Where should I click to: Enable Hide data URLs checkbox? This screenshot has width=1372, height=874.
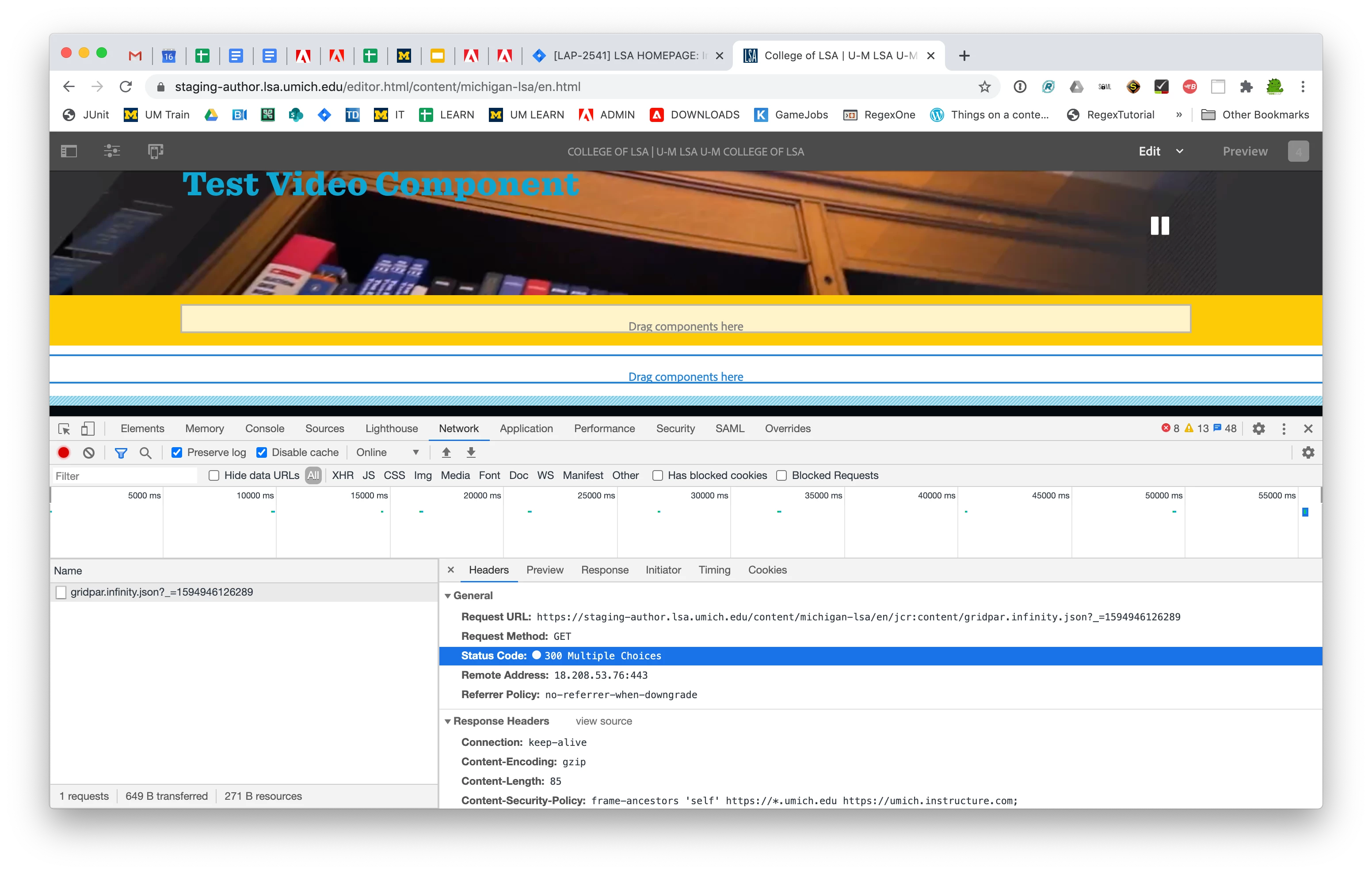[x=214, y=475]
